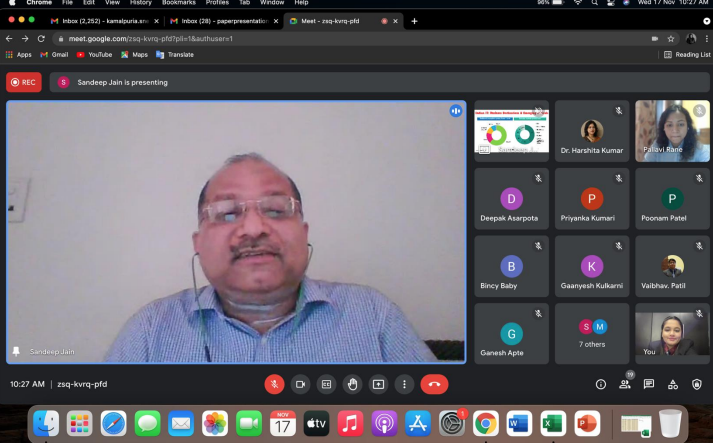
Task: Open a new Chrome tab
Action: 414,21
